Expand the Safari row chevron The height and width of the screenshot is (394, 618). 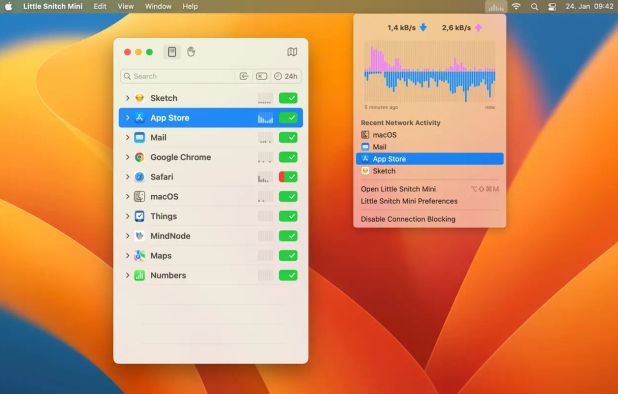[x=127, y=177]
